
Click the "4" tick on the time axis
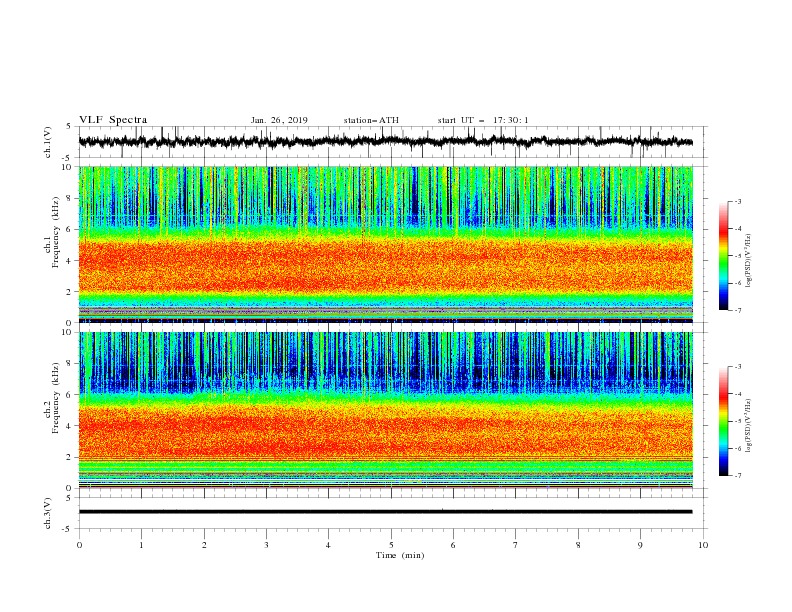pos(329,545)
